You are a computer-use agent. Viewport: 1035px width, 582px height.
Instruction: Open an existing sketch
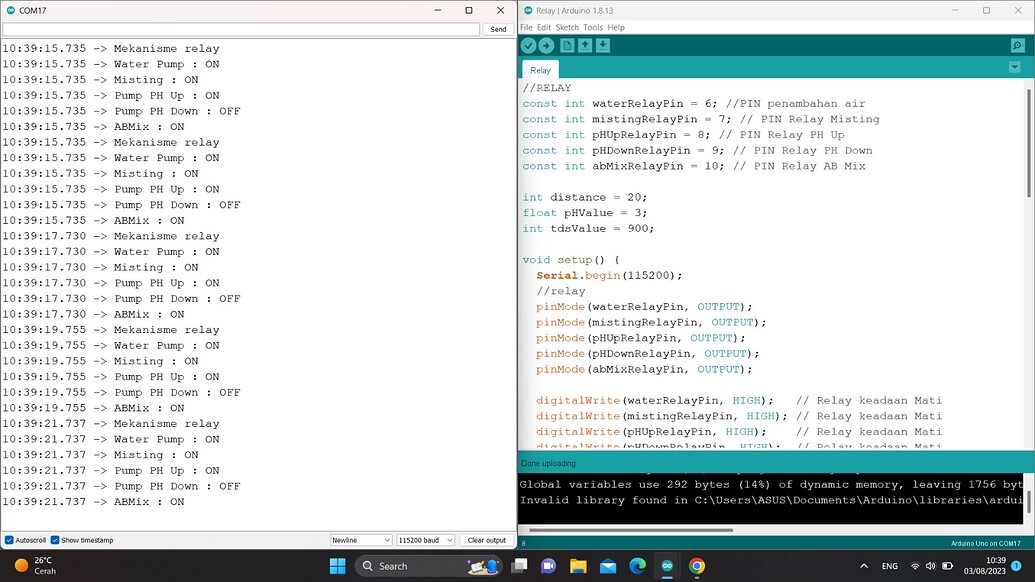point(586,45)
